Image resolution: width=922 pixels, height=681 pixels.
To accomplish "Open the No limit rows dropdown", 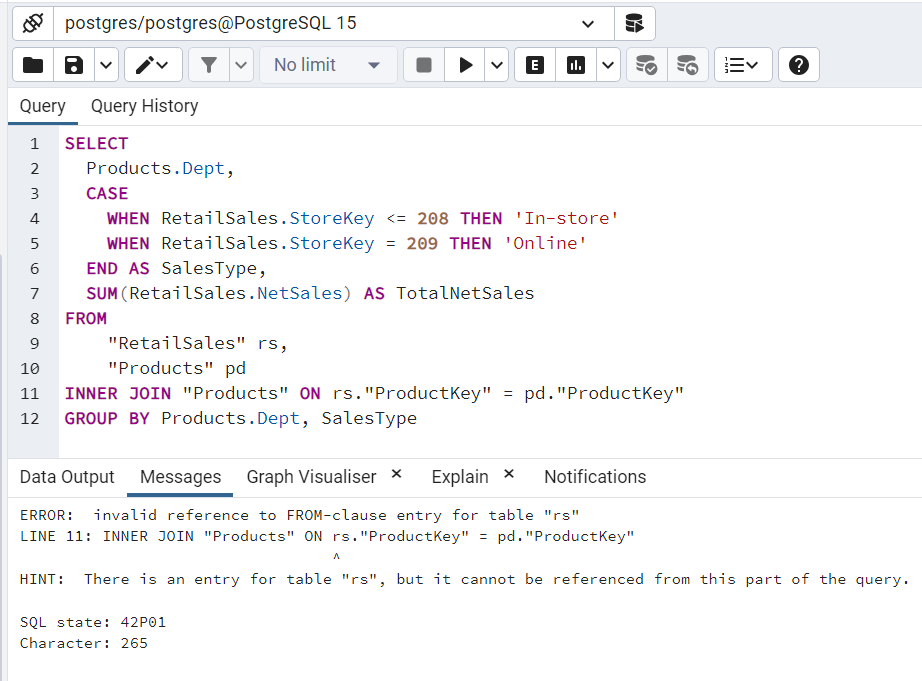I will pos(327,63).
